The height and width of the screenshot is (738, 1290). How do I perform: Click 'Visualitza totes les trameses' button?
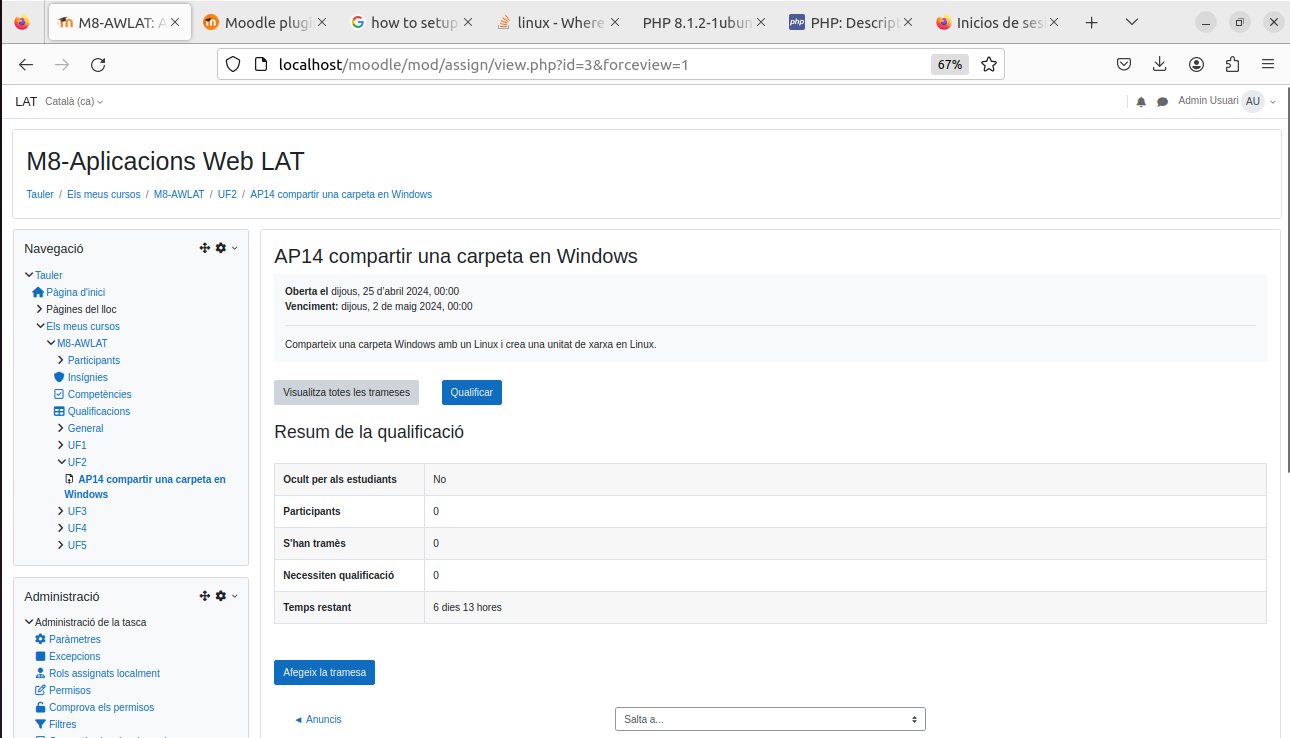pyautogui.click(x=346, y=393)
